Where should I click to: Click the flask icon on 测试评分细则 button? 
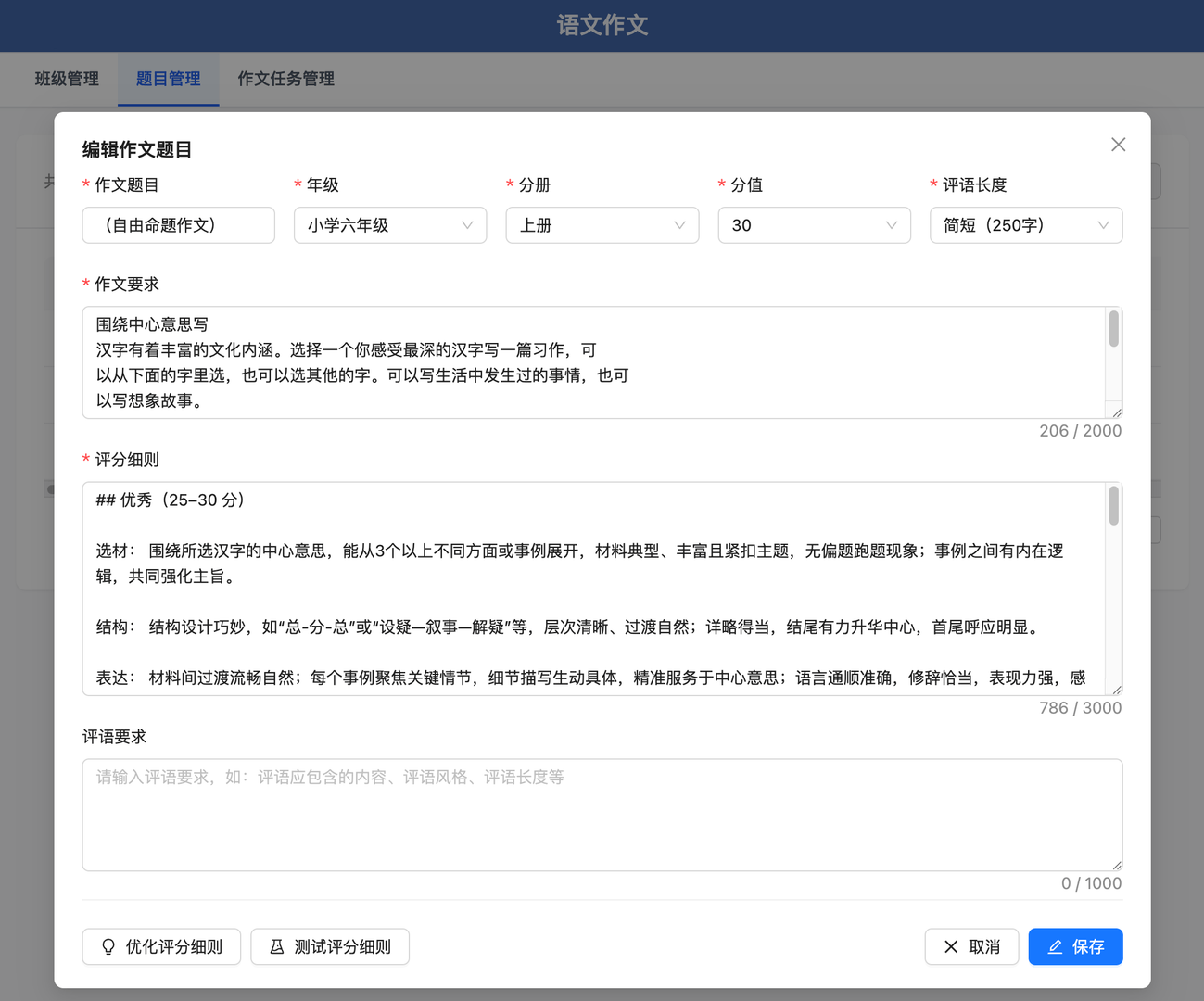[277, 946]
